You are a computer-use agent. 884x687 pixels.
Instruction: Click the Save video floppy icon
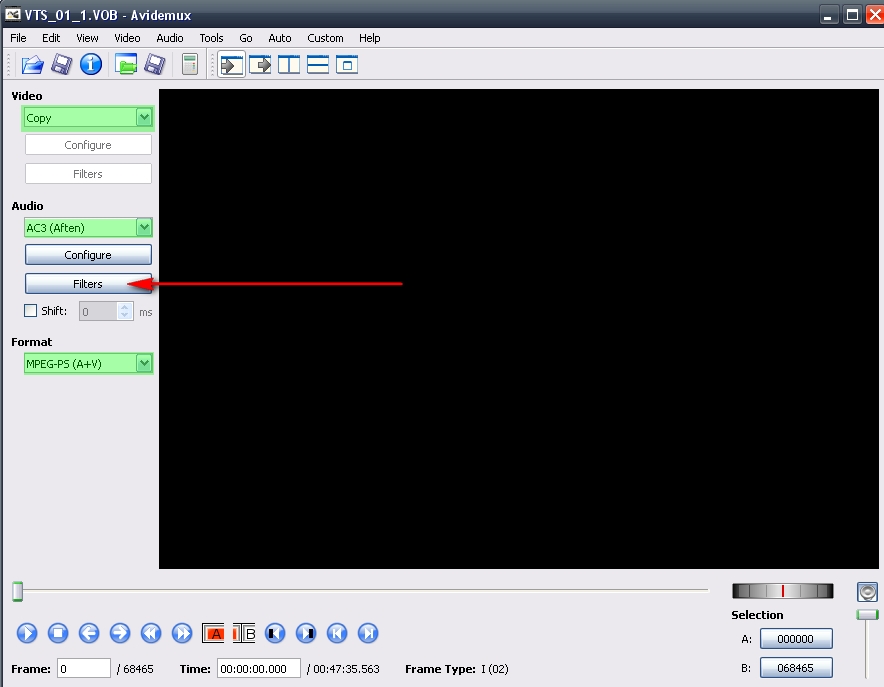tap(61, 65)
